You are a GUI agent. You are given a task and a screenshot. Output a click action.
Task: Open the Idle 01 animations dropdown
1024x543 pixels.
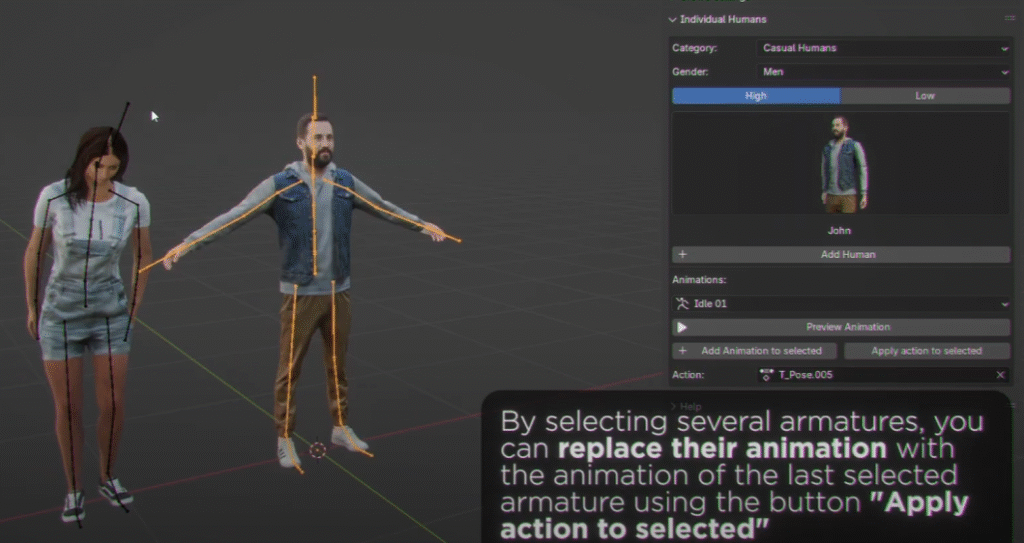841,303
